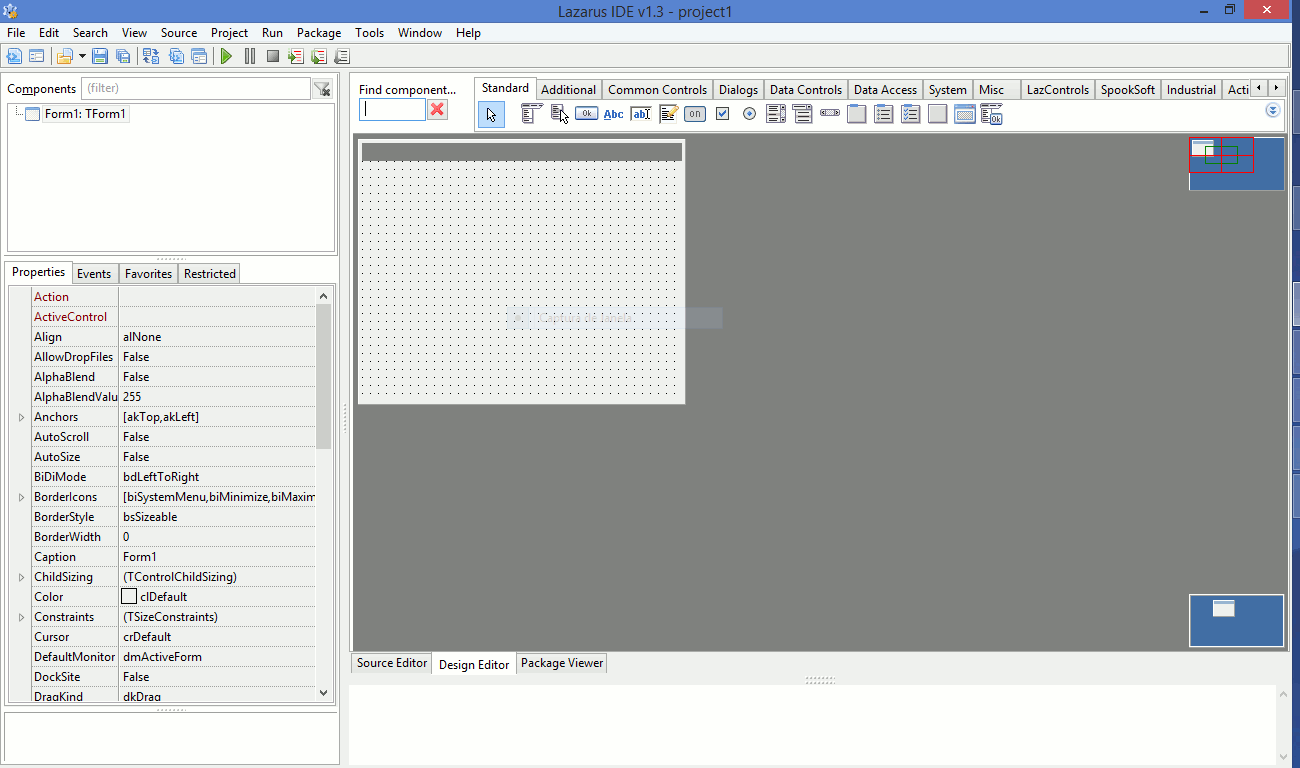Pick the TGroupBox component icon

click(857, 114)
